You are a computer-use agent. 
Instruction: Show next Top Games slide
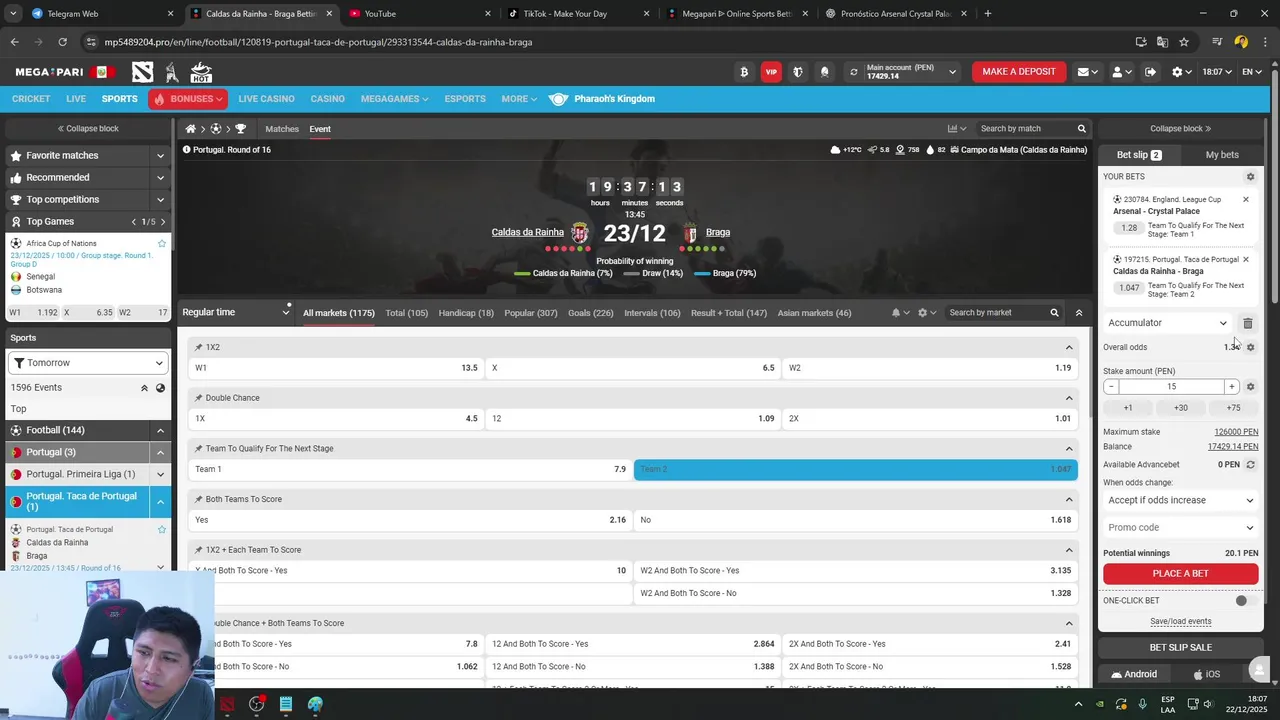[x=163, y=222]
